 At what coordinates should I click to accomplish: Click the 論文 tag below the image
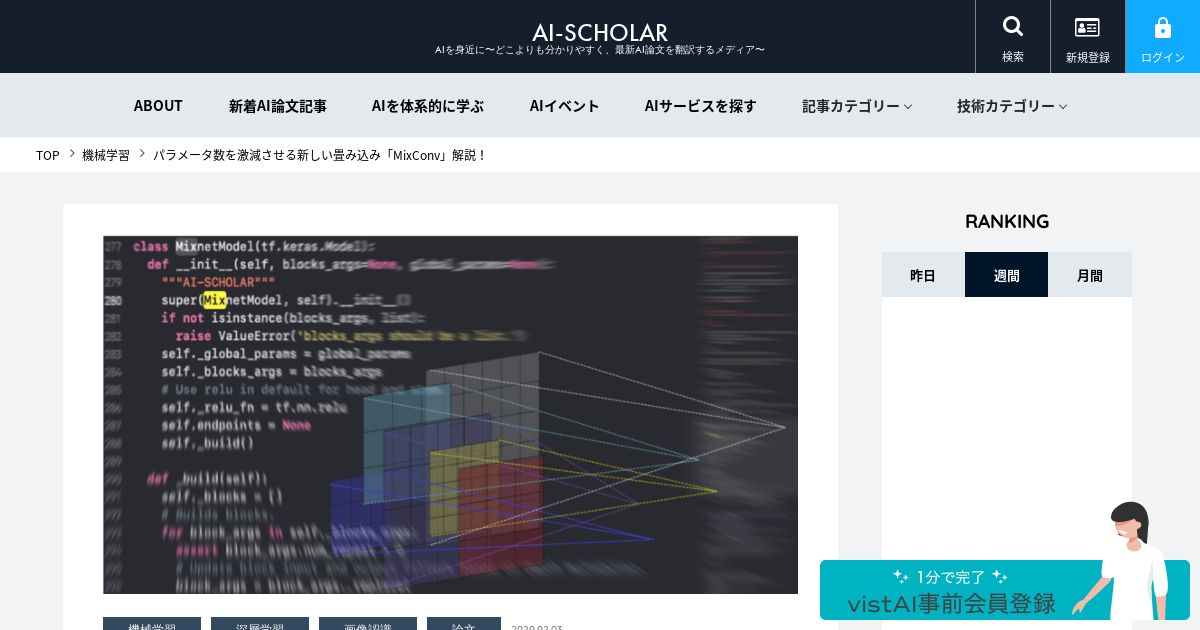(x=464, y=624)
